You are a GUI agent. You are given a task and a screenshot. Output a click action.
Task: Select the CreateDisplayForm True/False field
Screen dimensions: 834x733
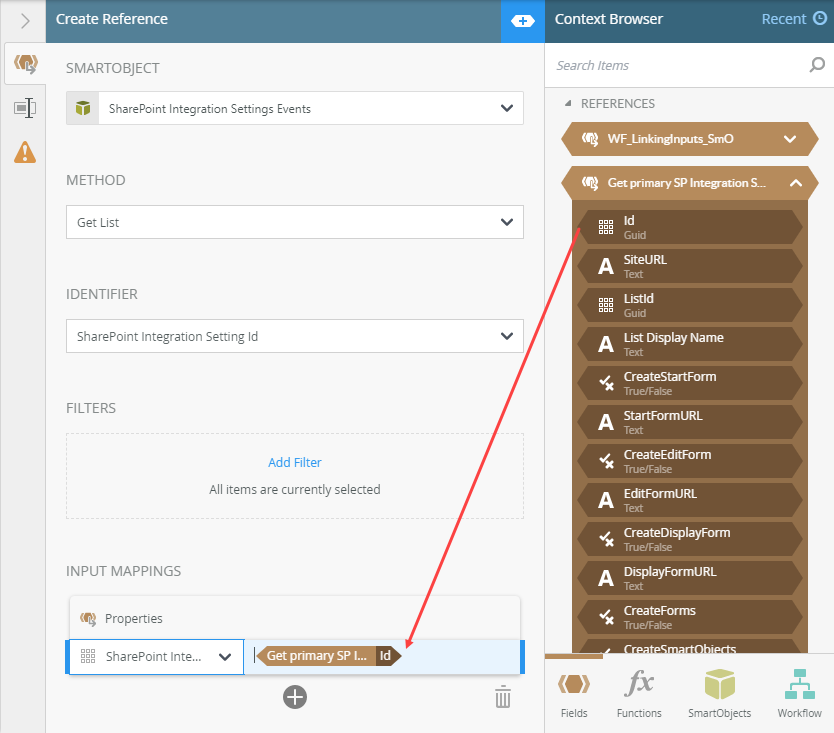[x=690, y=539]
